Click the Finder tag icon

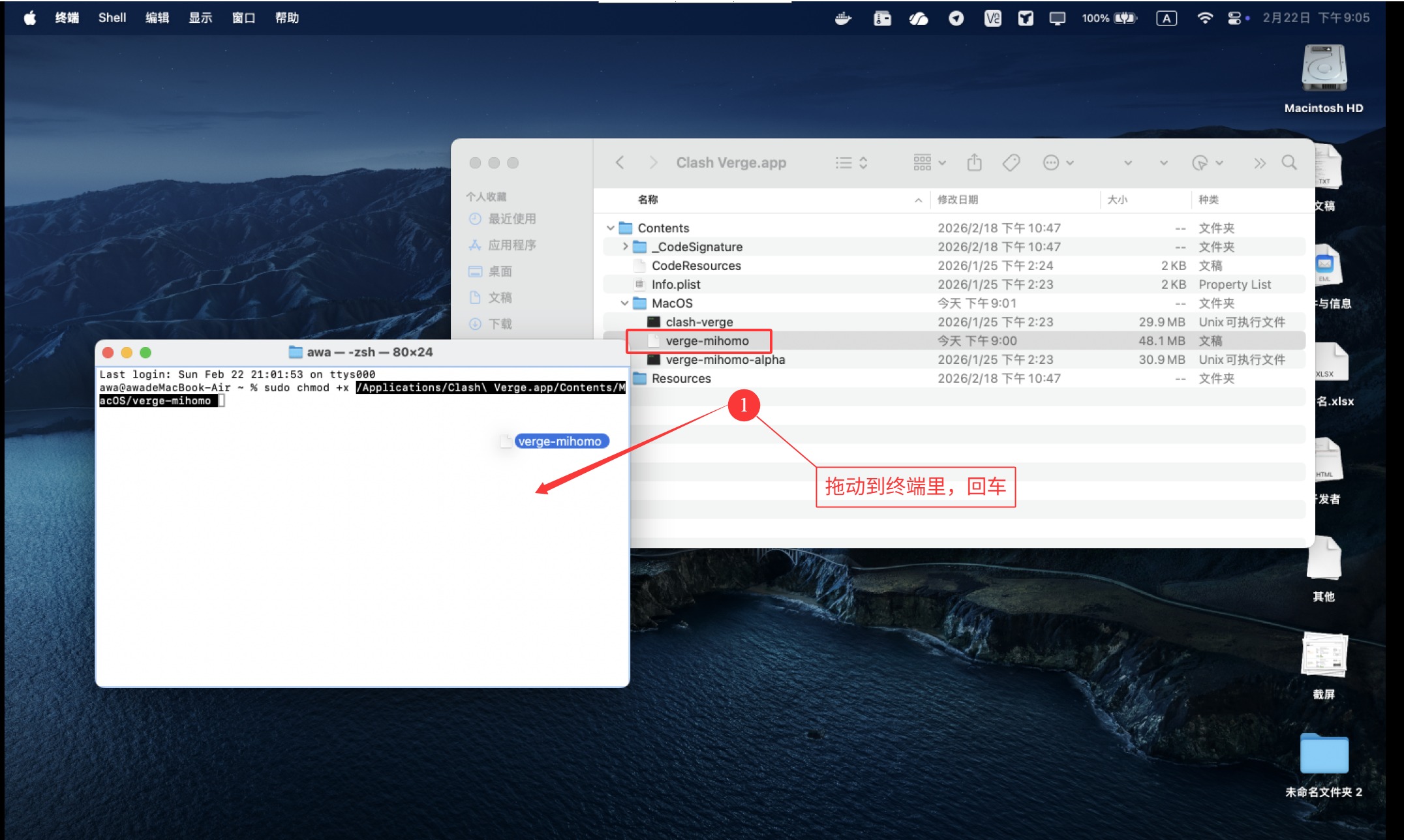coord(1011,162)
